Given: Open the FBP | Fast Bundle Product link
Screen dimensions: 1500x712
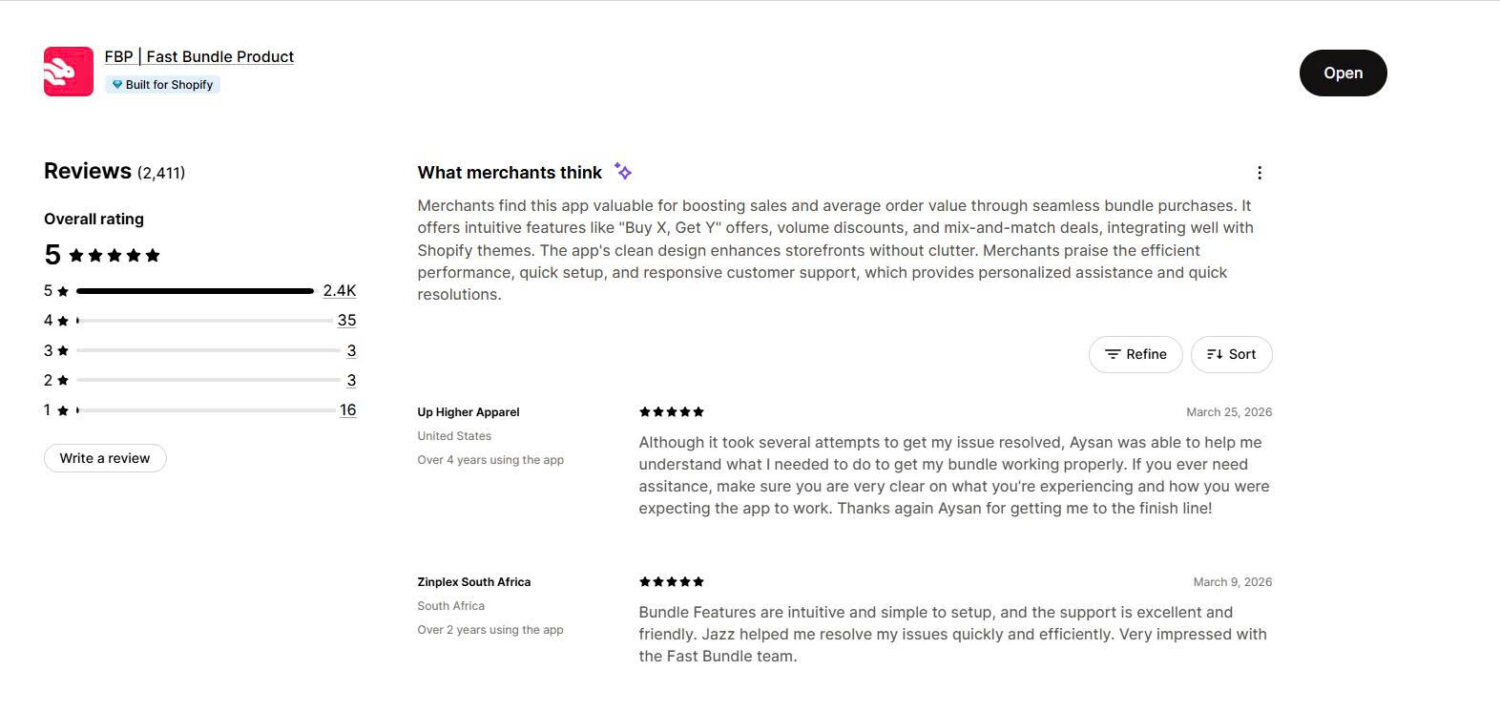Looking at the screenshot, I should click(197, 56).
